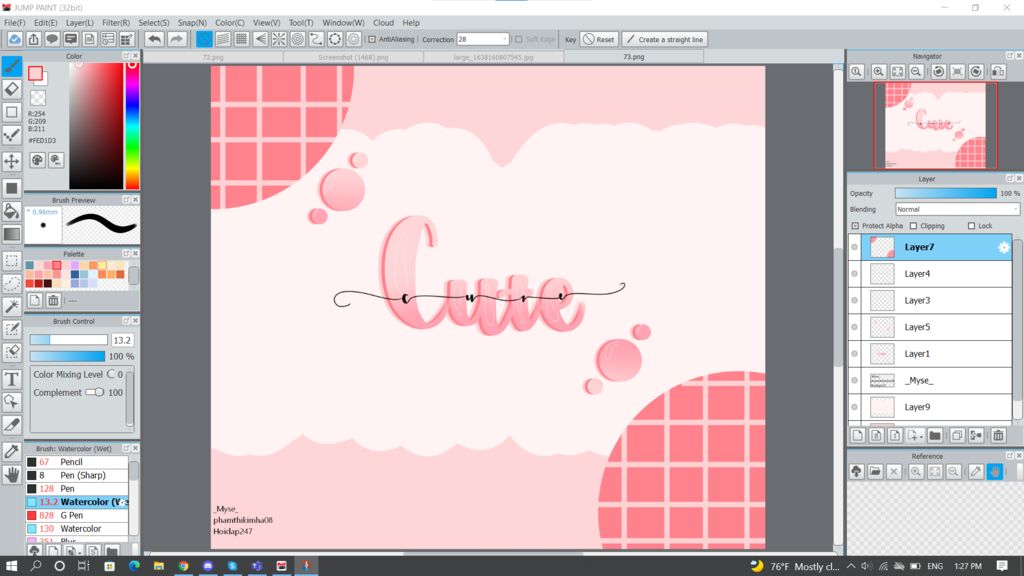Image resolution: width=1024 pixels, height=576 pixels.
Task: Open the Blending mode dropdown
Action: pyautogui.click(x=957, y=210)
